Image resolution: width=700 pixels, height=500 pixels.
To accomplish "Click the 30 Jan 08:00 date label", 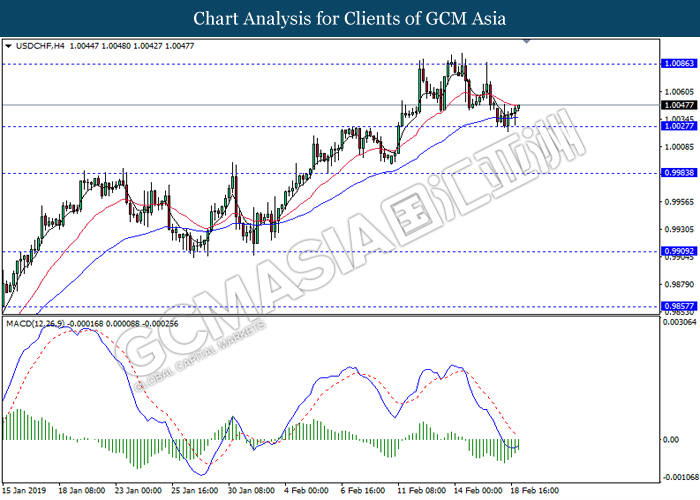I will pos(251,491).
